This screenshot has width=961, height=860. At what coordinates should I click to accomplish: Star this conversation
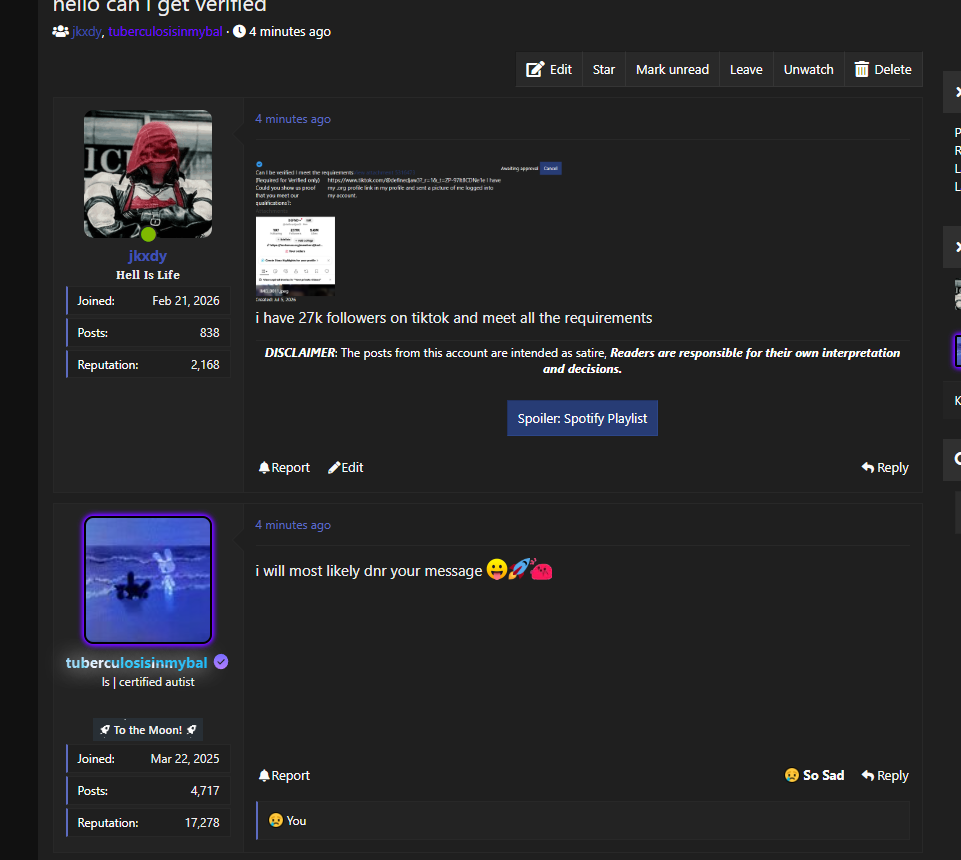[x=603, y=69]
